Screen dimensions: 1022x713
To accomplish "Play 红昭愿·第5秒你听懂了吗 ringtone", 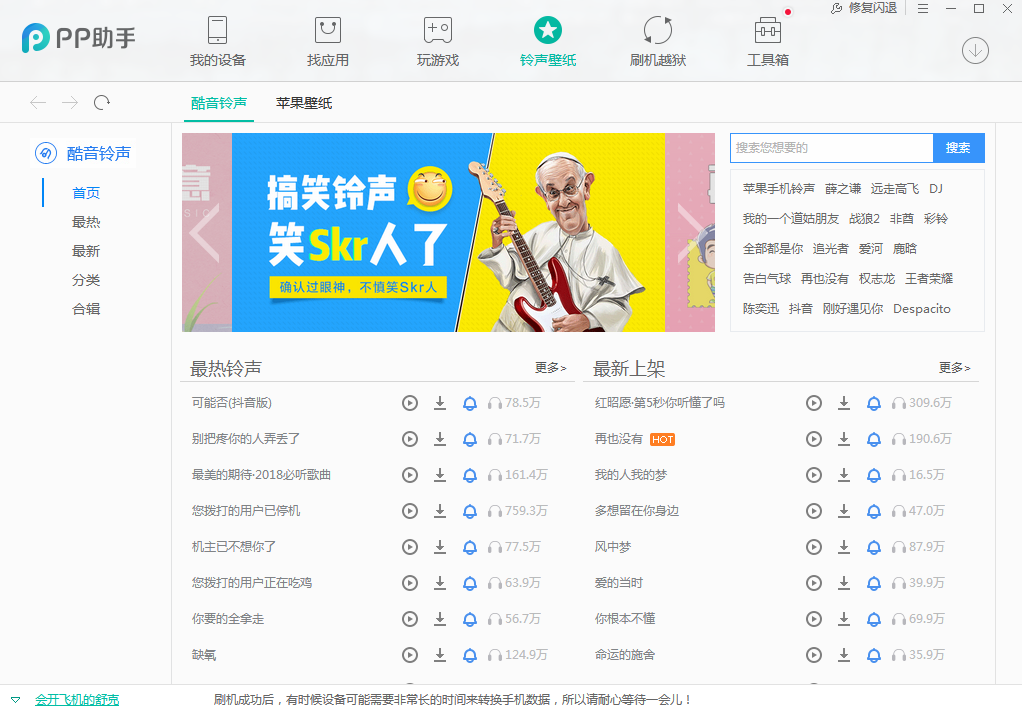I will coord(814,403).
